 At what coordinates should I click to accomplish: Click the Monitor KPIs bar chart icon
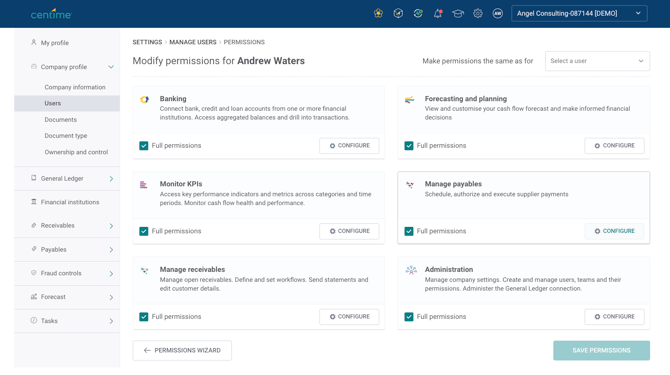click(x=144, y=185)
